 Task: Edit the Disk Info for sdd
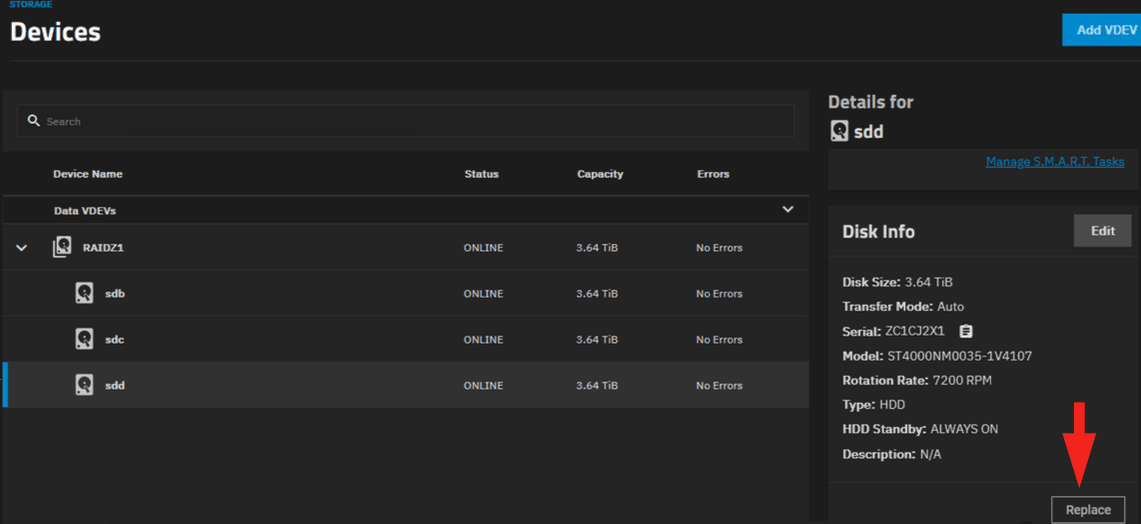pyautogui.click(x=1102, y=231)
